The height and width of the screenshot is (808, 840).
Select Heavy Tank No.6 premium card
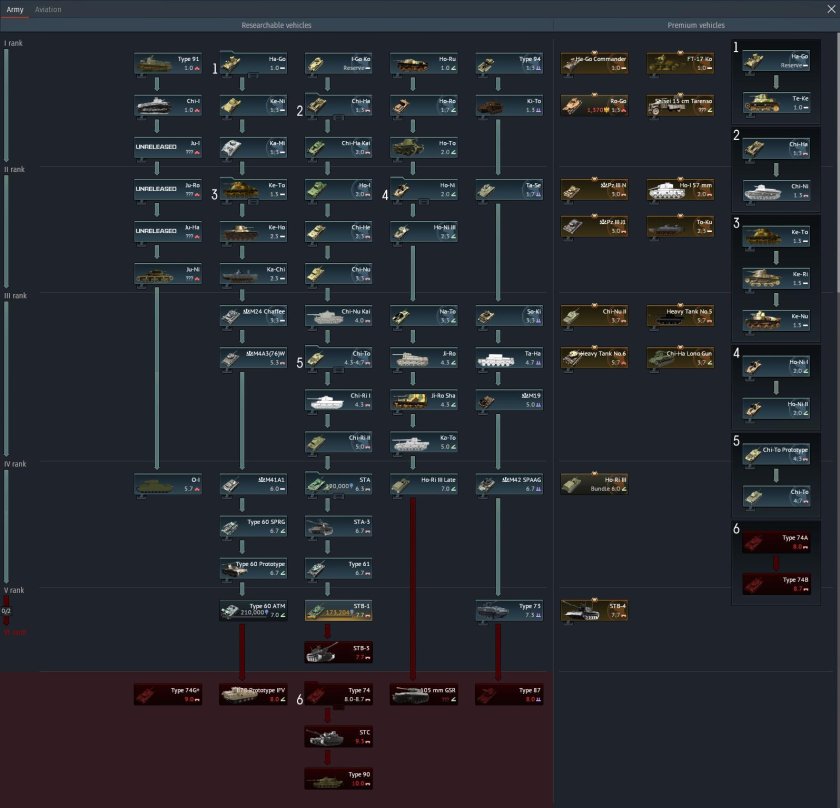pyautogui.click(x=594, y=358)
